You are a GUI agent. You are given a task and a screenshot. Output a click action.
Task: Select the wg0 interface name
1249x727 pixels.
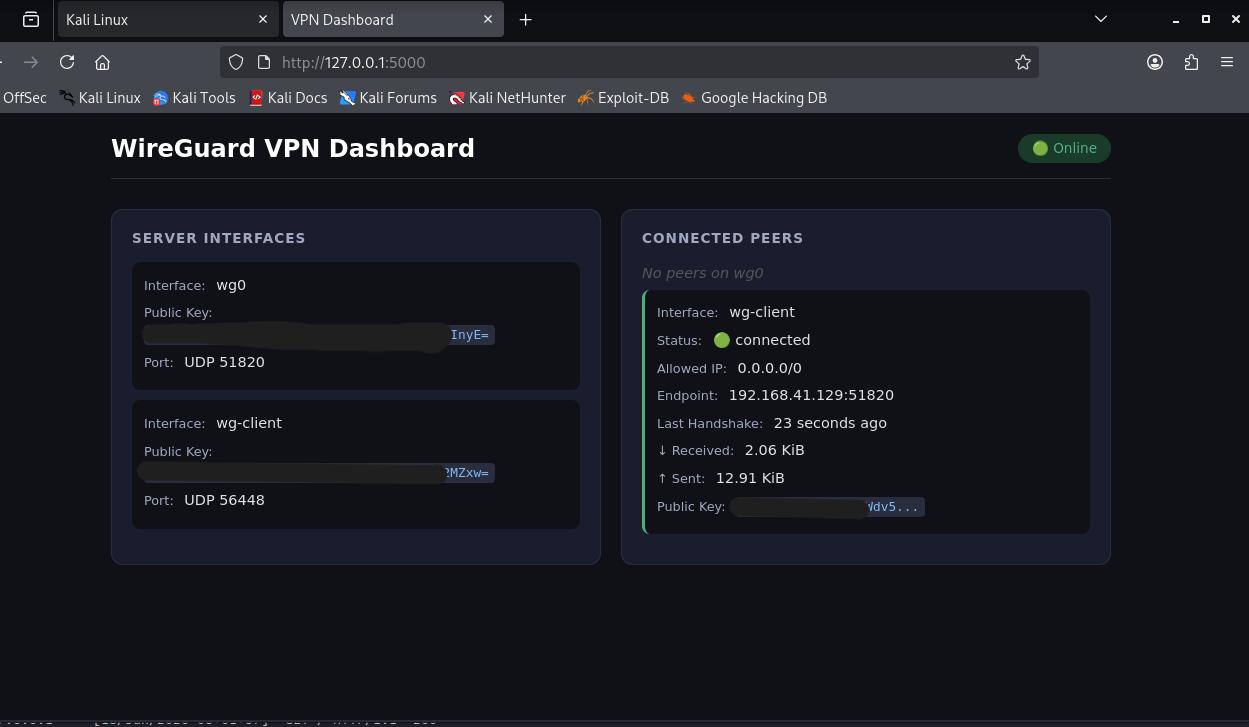(231, 285)
